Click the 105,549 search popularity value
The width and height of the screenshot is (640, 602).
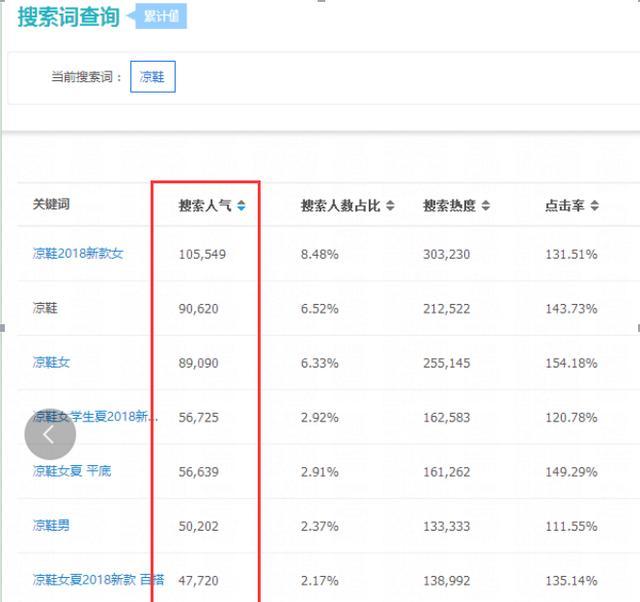202,255
